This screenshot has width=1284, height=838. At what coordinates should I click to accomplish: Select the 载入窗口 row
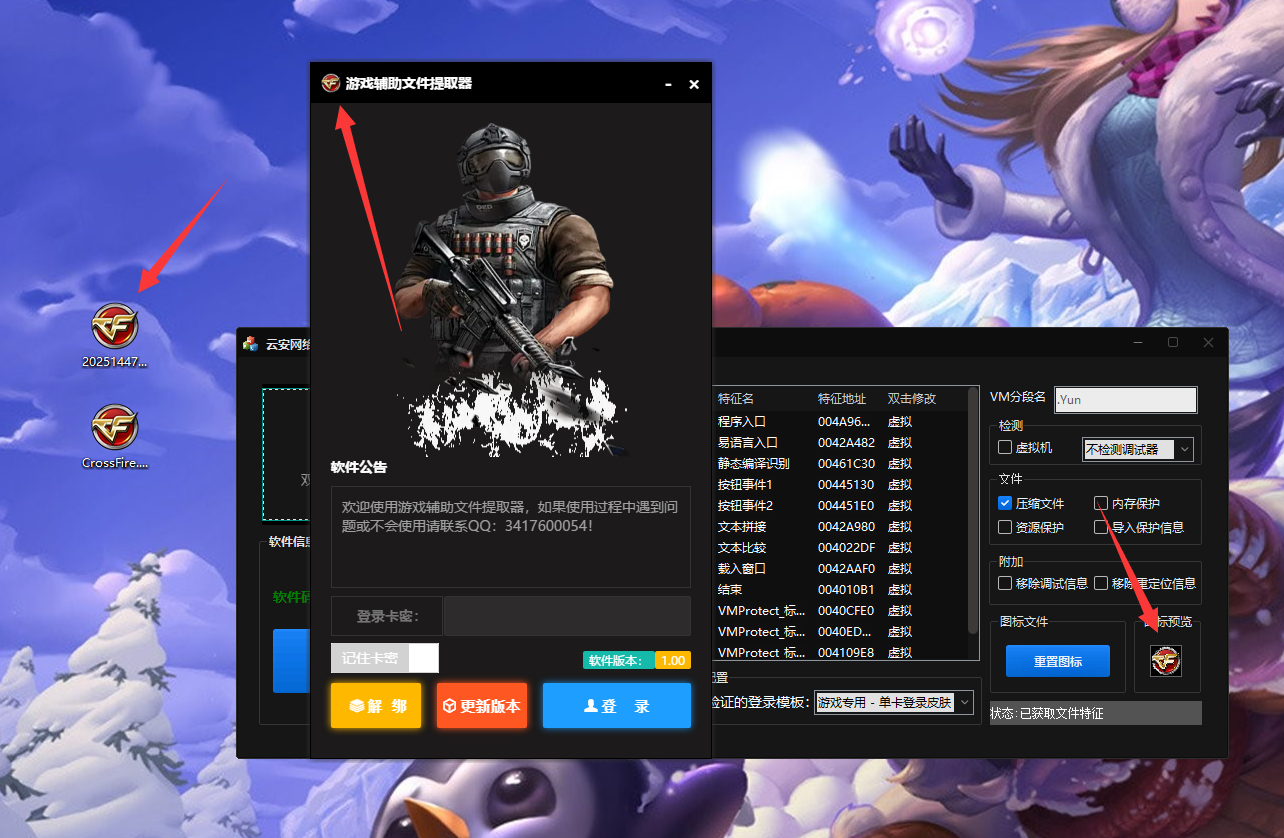(x=840, y=569)
